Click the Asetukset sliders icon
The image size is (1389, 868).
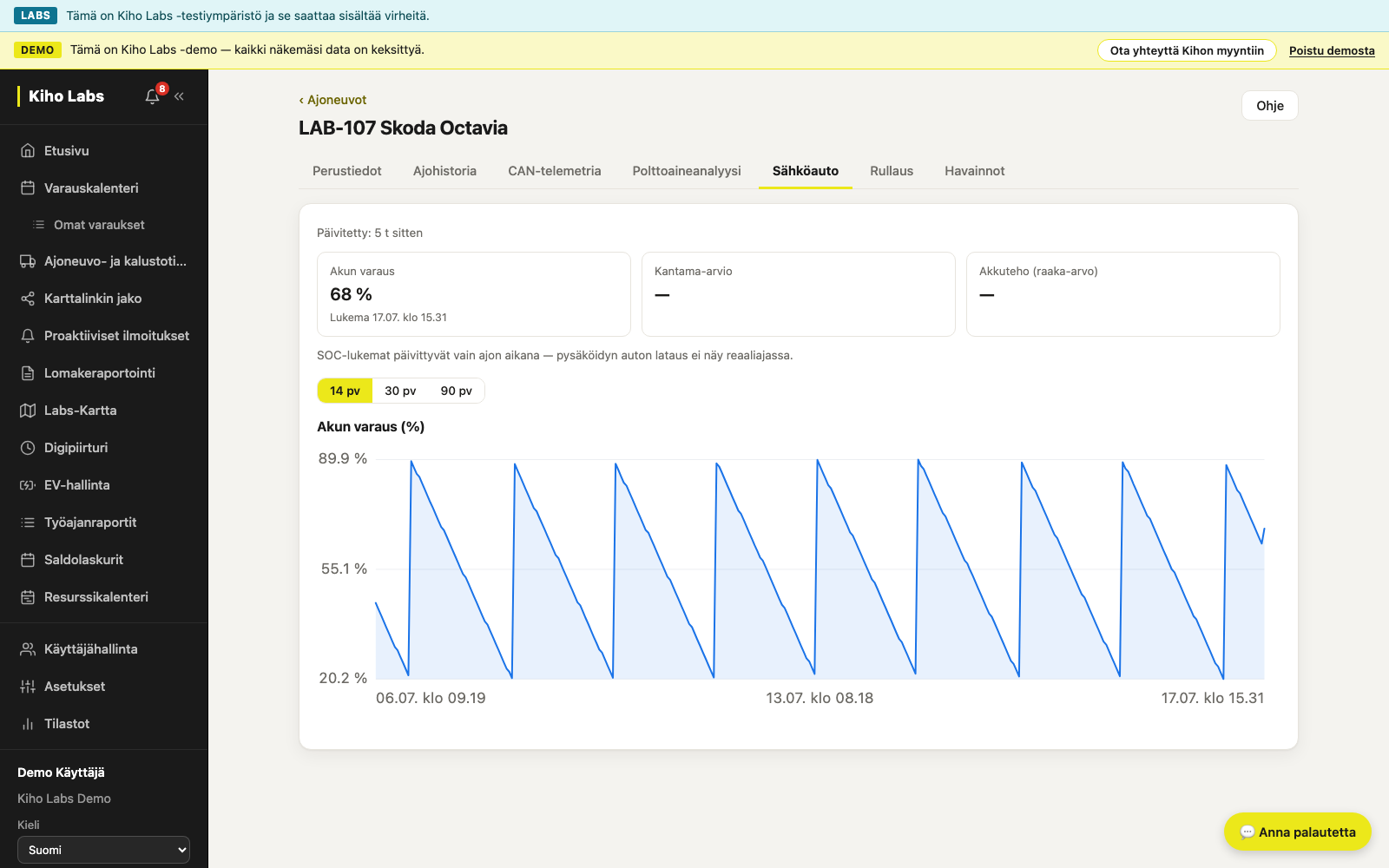[x=28, y=687]
